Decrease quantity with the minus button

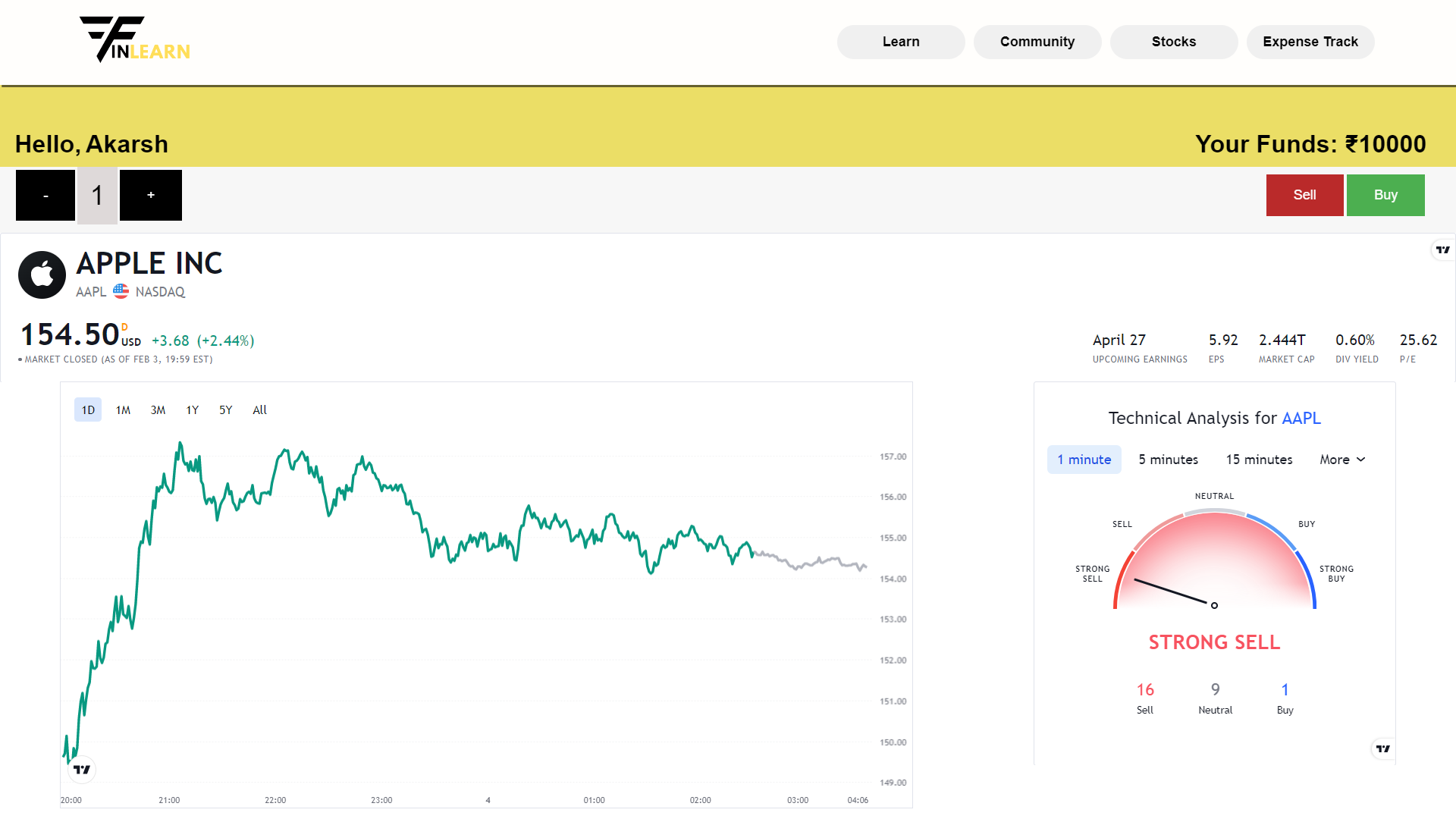click(45, 195)
